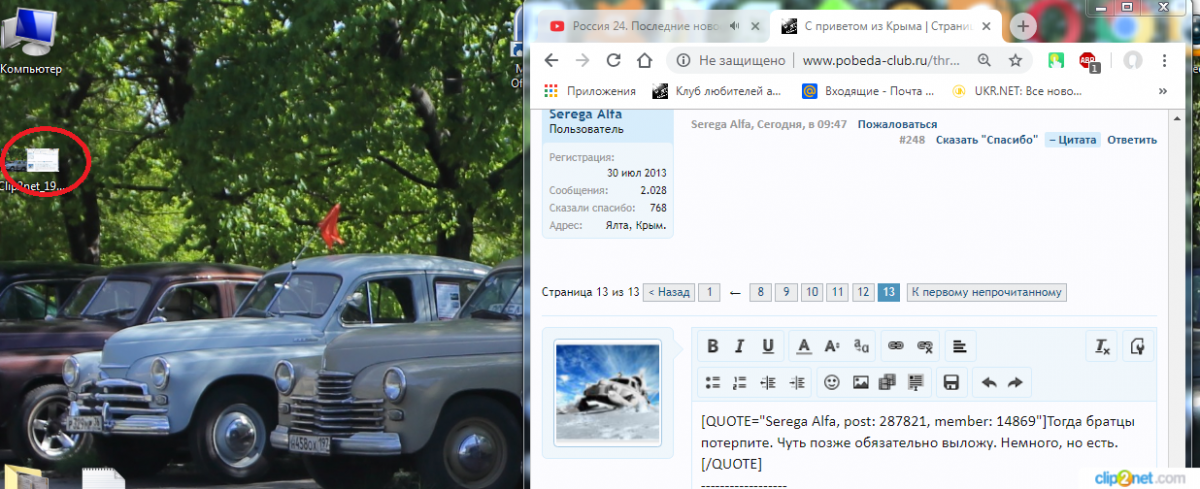Click the Пожаловаться link
This screenshot has width=1200, height=489.
click(897, 125)
